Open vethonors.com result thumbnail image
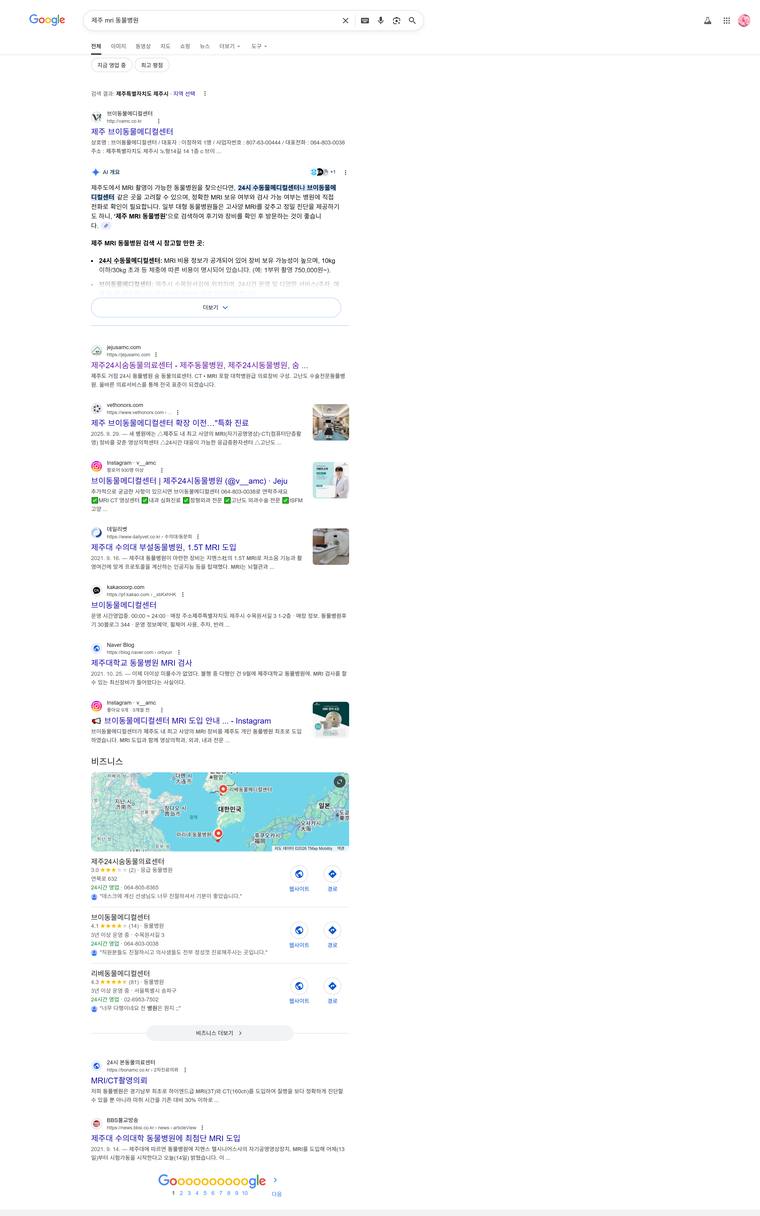The height and width of the screenshot is (1216, 760). [330, 423]
